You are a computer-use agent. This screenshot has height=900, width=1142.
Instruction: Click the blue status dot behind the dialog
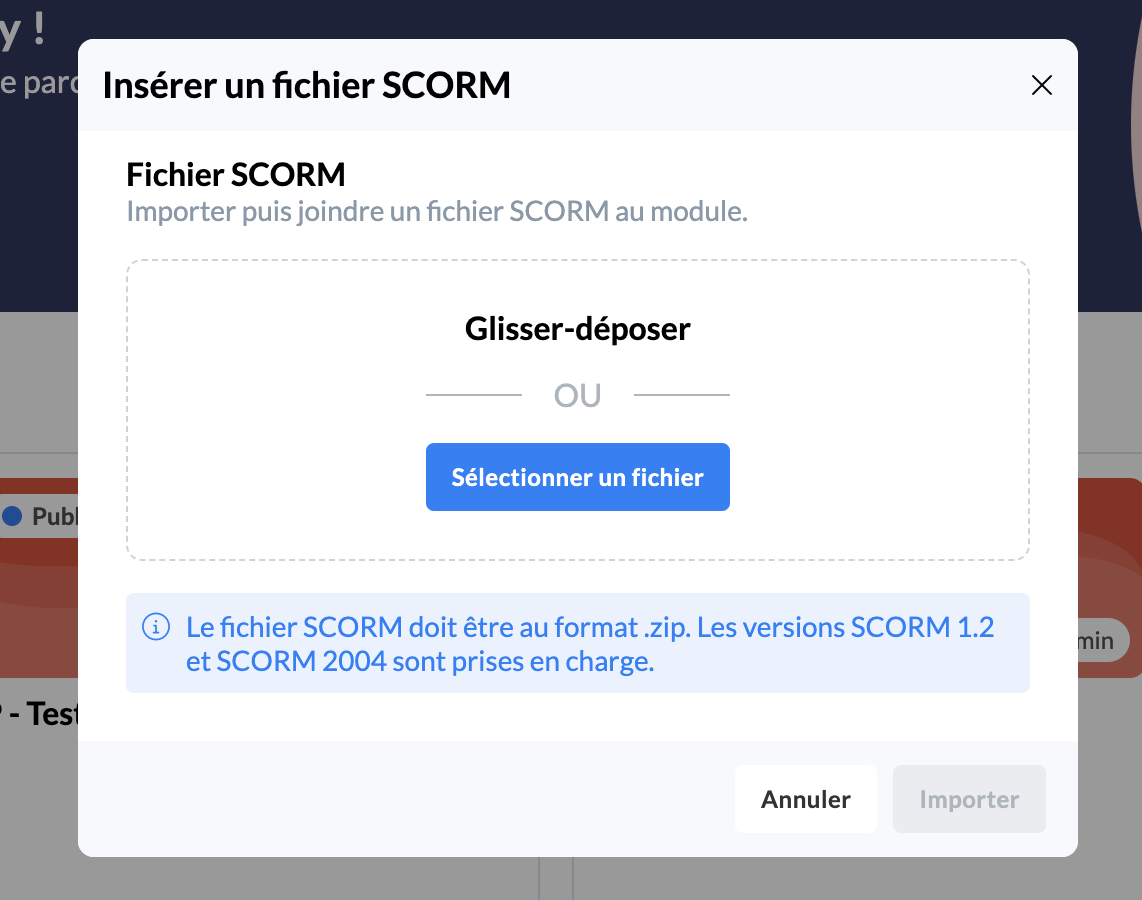(x=12, y=516)
